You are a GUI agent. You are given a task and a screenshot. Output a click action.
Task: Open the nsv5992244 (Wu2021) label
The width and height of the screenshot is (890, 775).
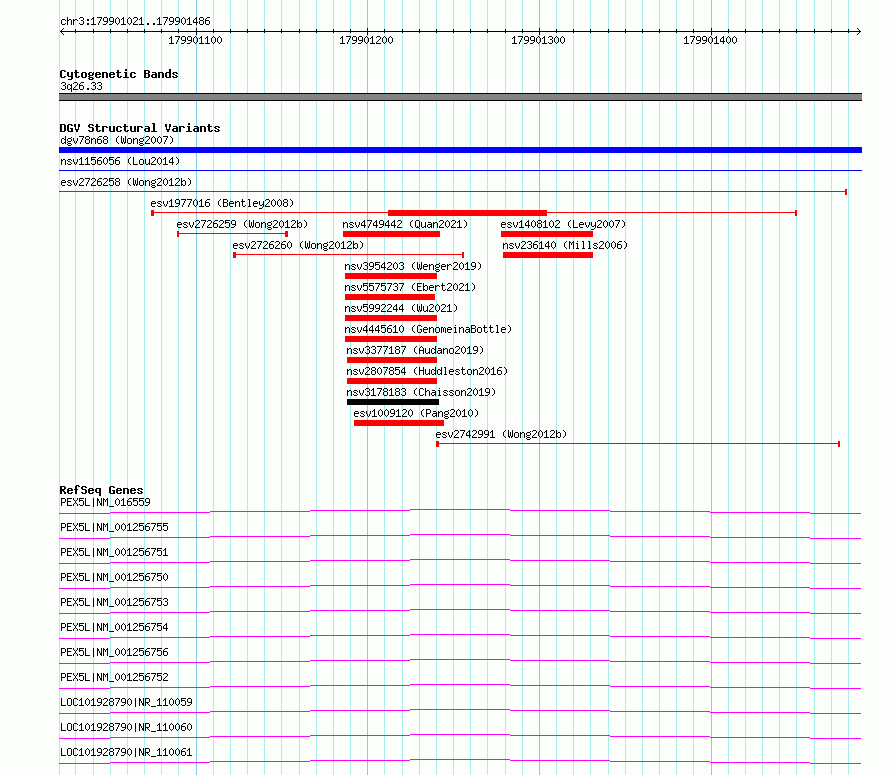401,308
